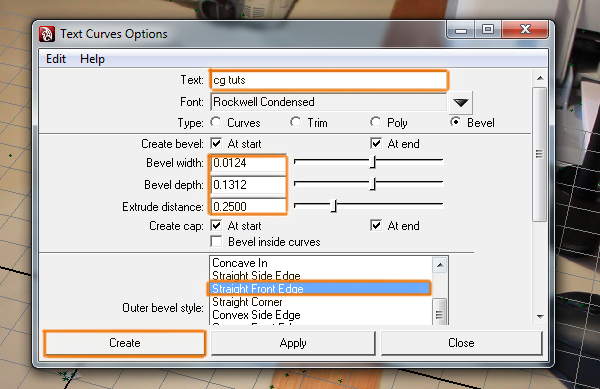600x389 pixels.
Task: Toggle Create bevel At end checkbox
Action: pyautogui.click(x=376, y=144)
